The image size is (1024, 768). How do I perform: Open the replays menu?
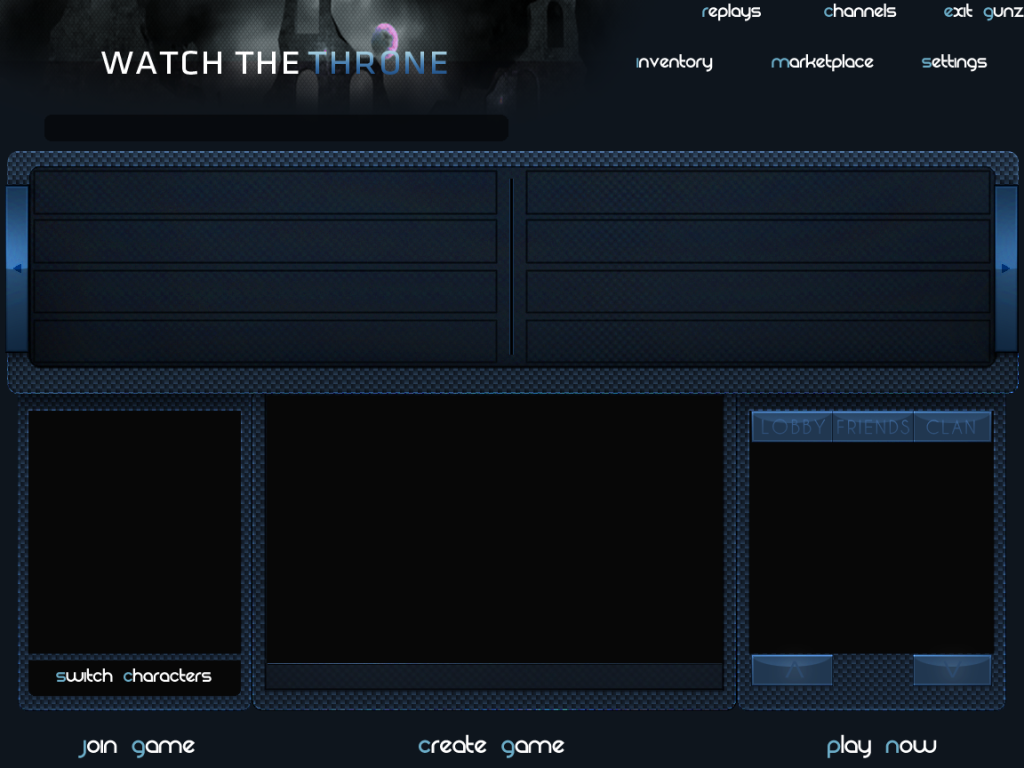click(x=731, y=13)
